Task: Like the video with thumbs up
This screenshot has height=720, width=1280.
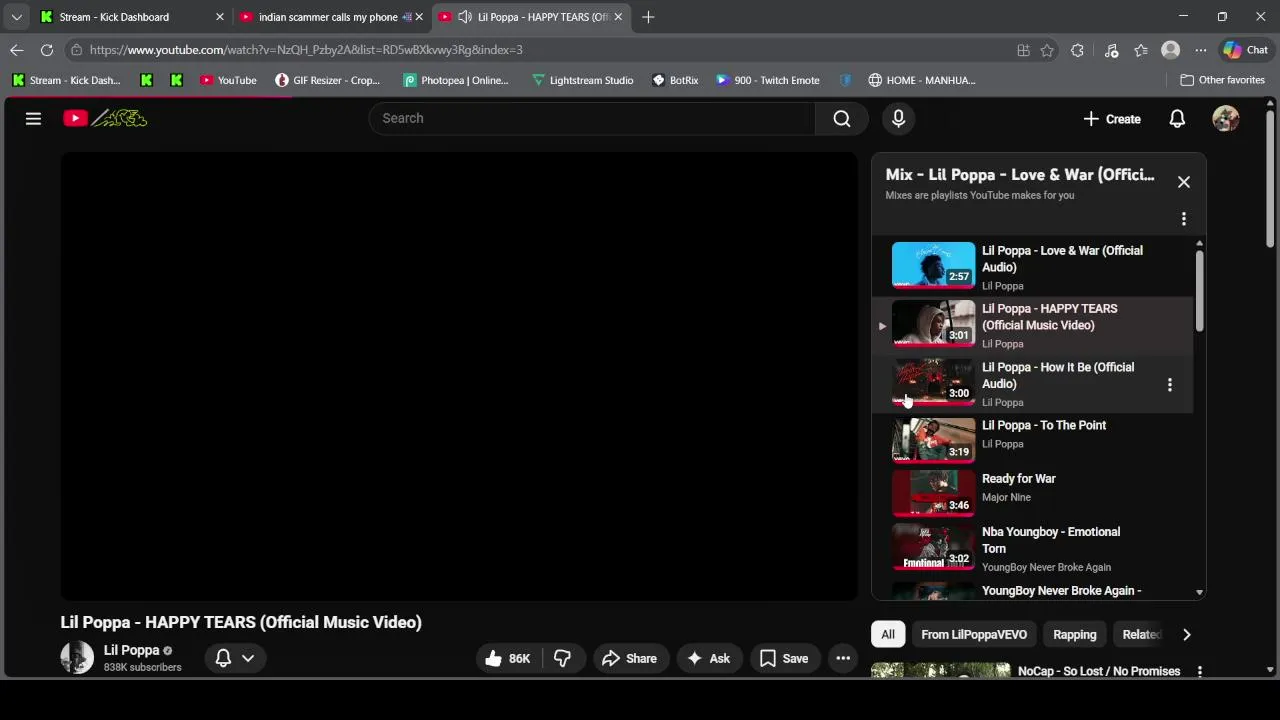Action: (x=507, y=658)
